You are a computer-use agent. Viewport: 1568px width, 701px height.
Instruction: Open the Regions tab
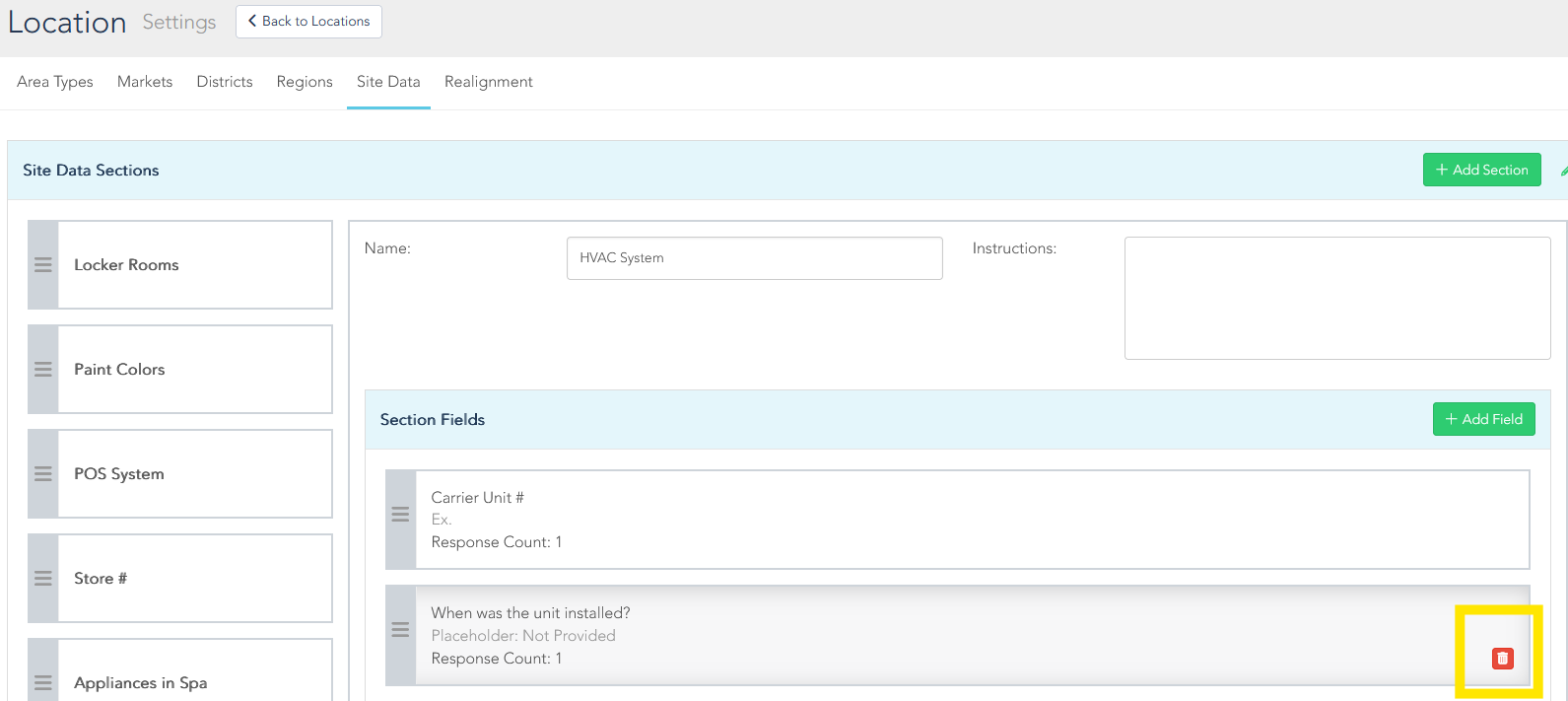point(305,82)
